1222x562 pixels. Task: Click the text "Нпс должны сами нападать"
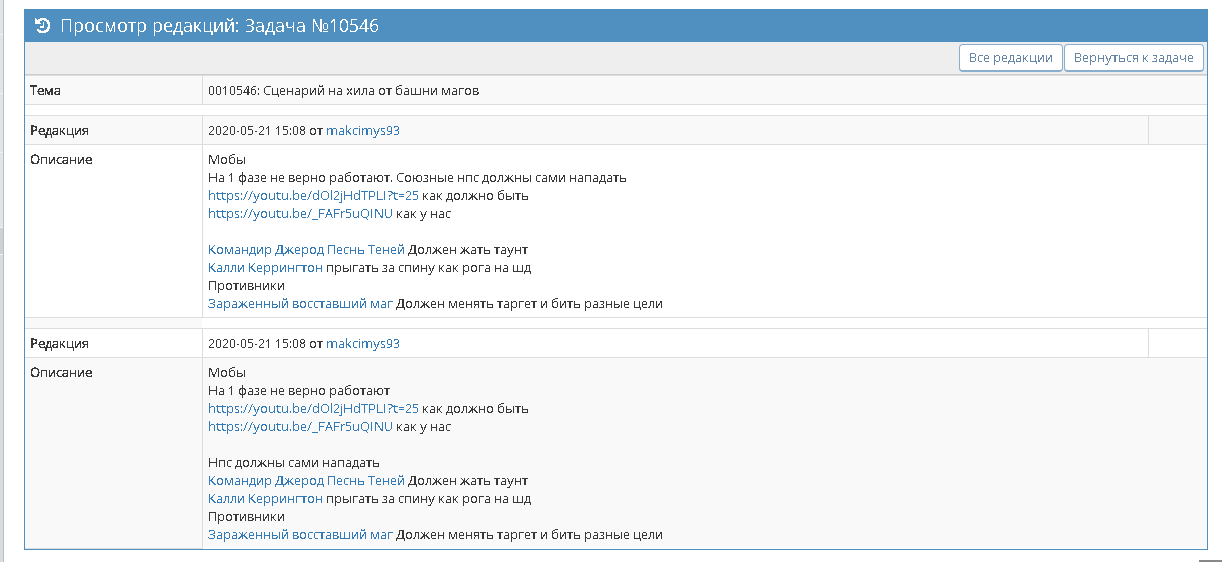(293, 463)
